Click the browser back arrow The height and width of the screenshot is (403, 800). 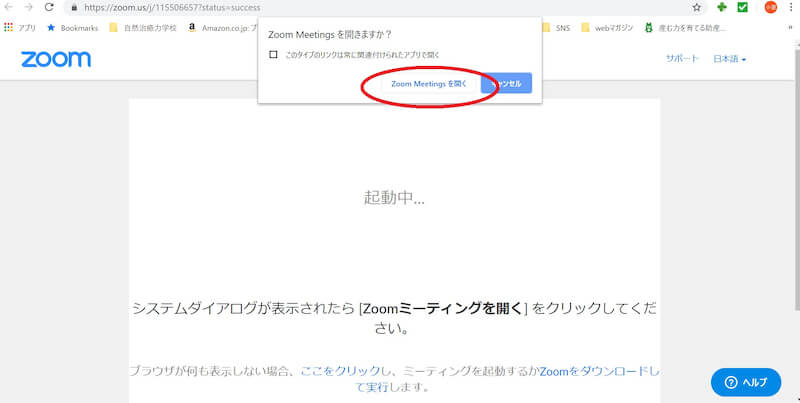(x=9, y=7)
